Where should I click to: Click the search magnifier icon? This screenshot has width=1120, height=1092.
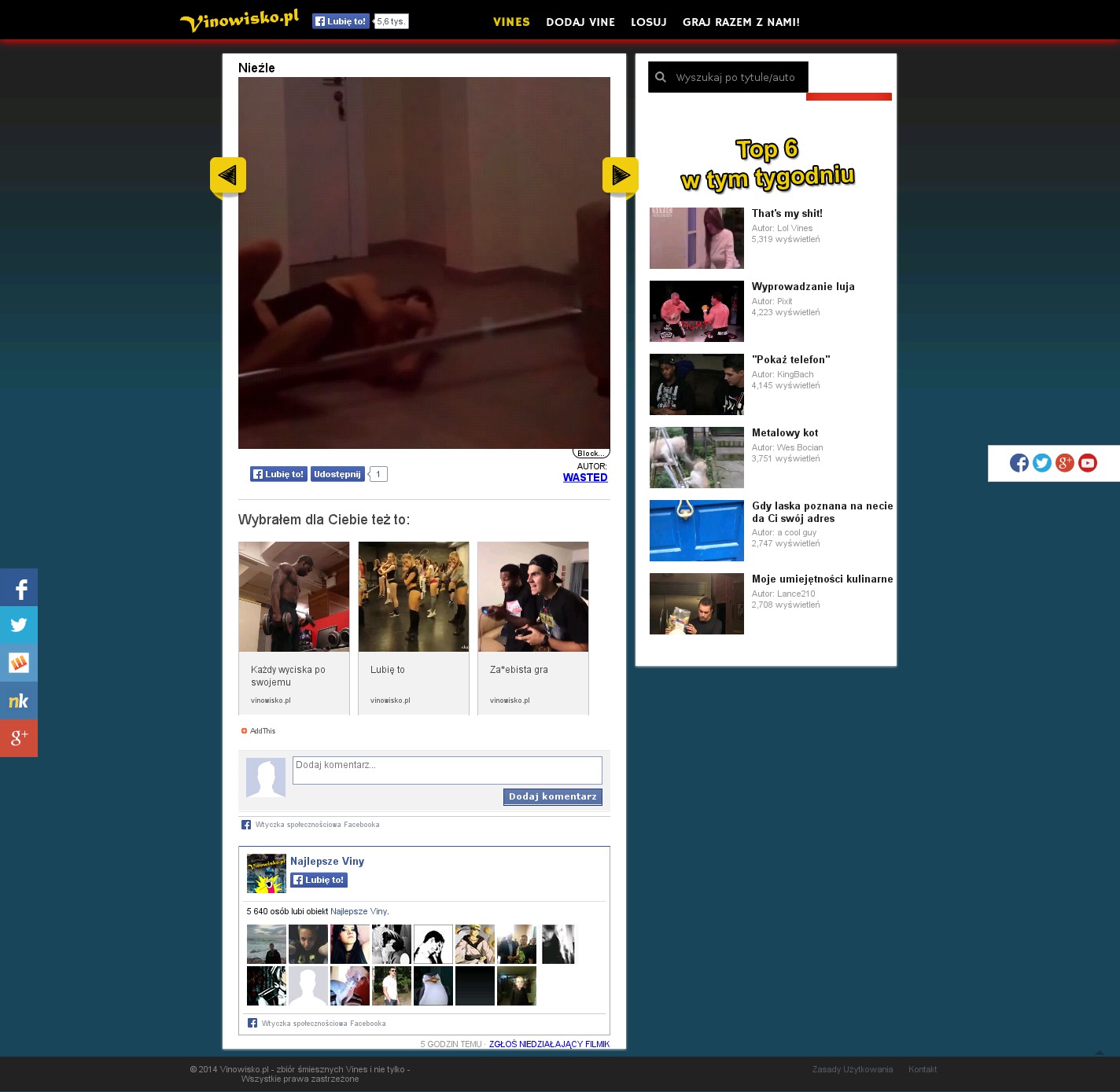(x=661, y=77)
